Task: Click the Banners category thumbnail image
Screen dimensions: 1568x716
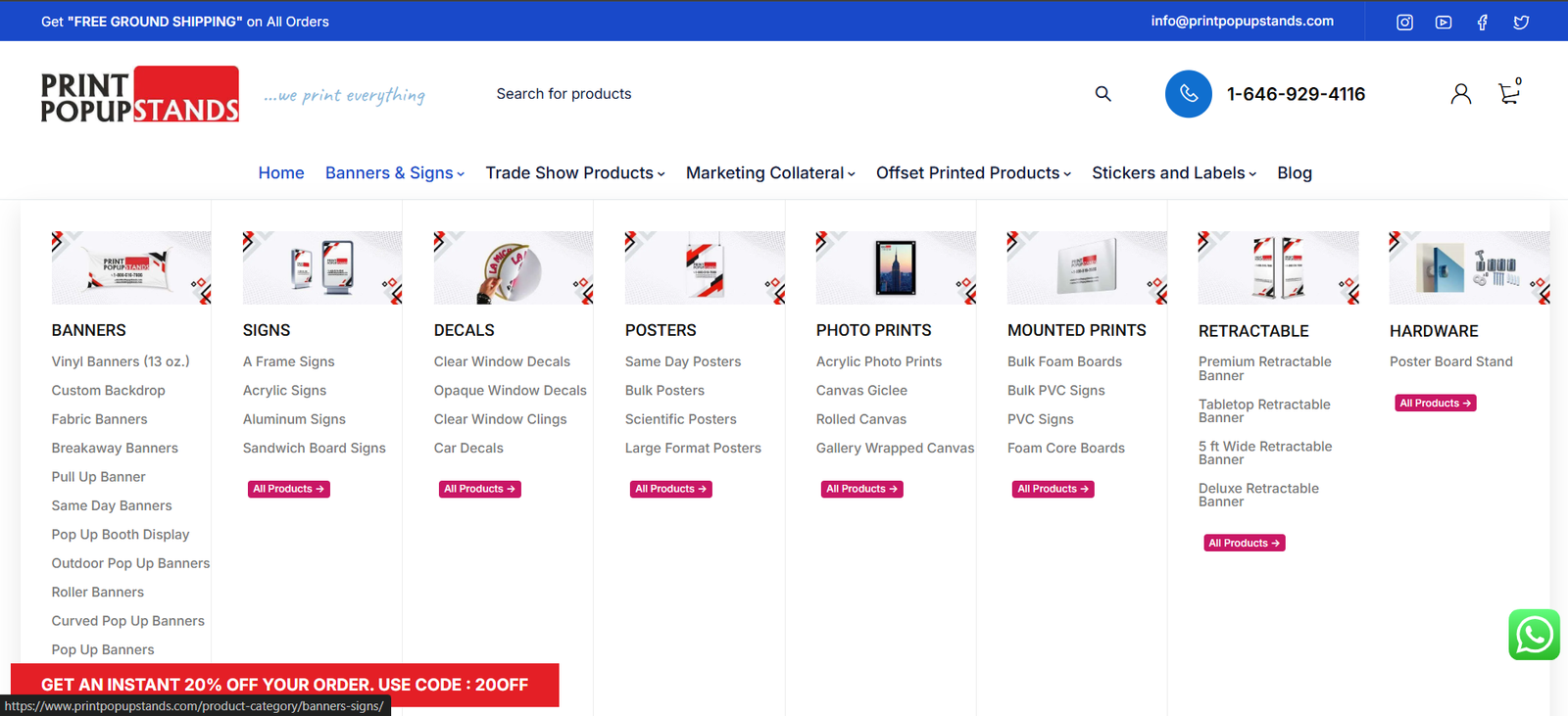Action: pyautogui.click(x=131, y=267)
